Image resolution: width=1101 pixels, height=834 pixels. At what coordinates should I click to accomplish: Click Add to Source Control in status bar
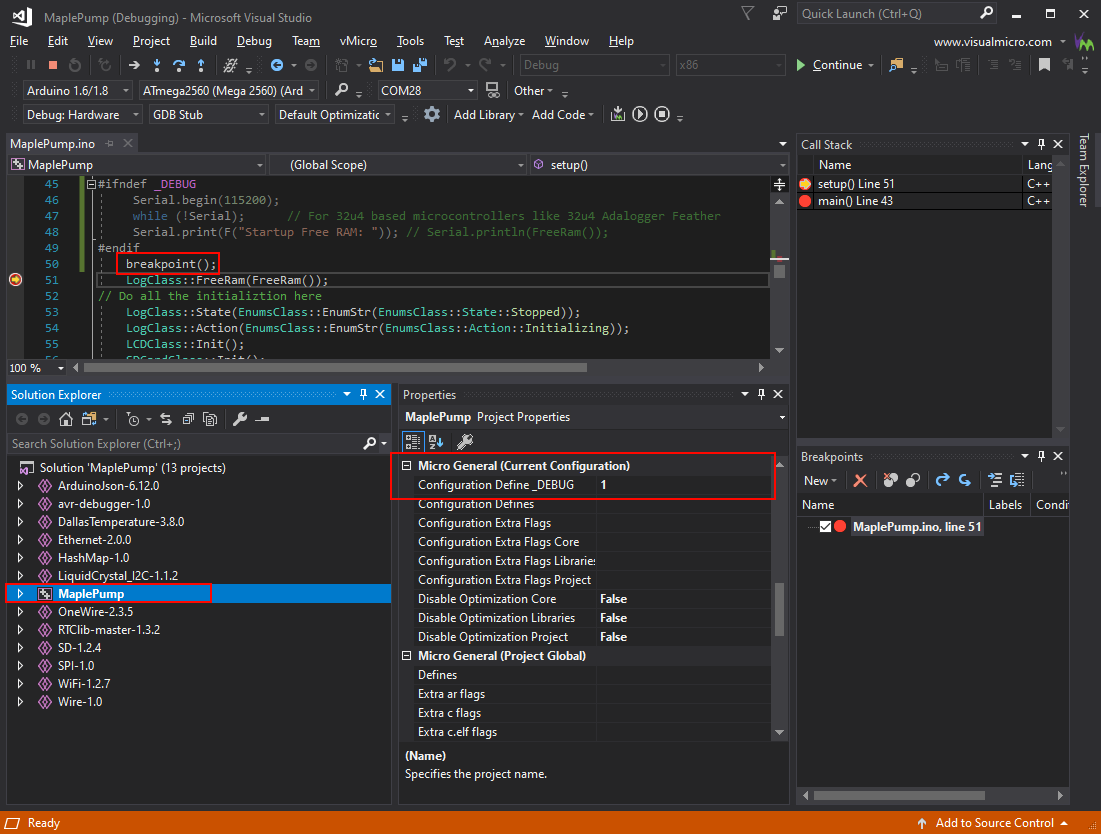[993, 823]
